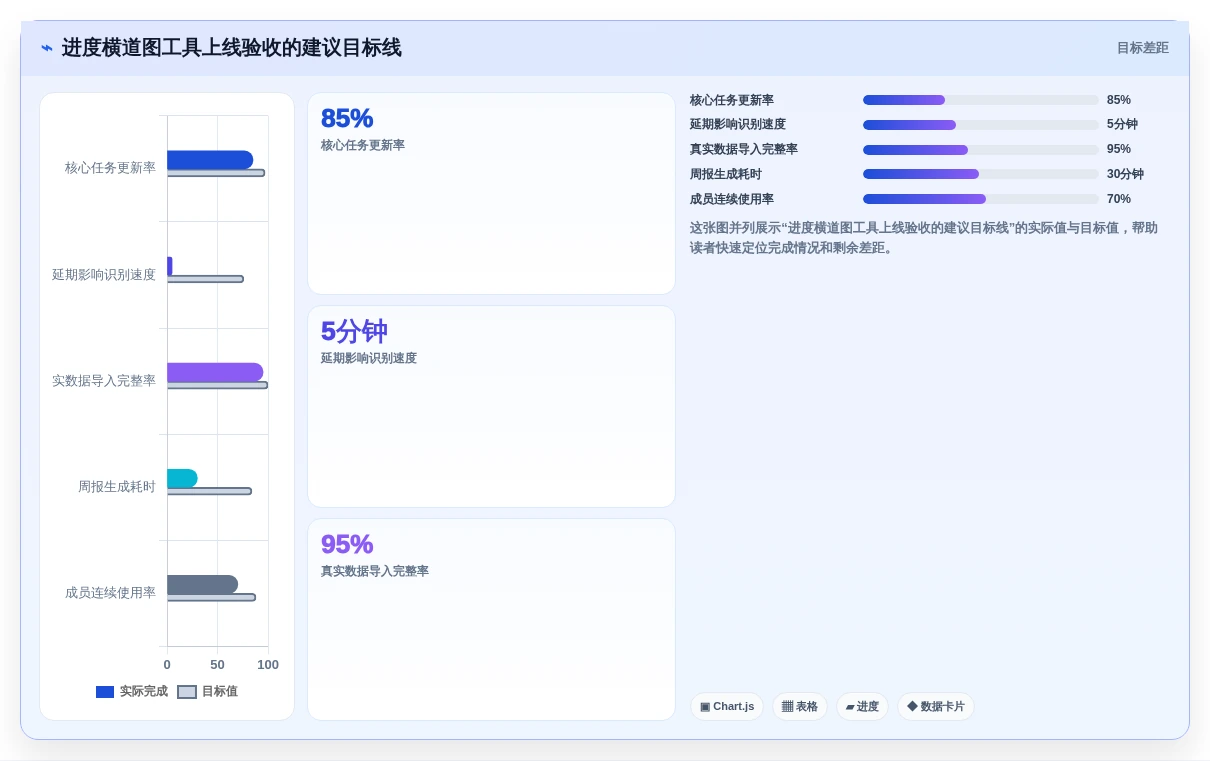Click the blue 核心任务更新率 chart bar
This screenshot has height=761, width=1210.
coord(210,160)
